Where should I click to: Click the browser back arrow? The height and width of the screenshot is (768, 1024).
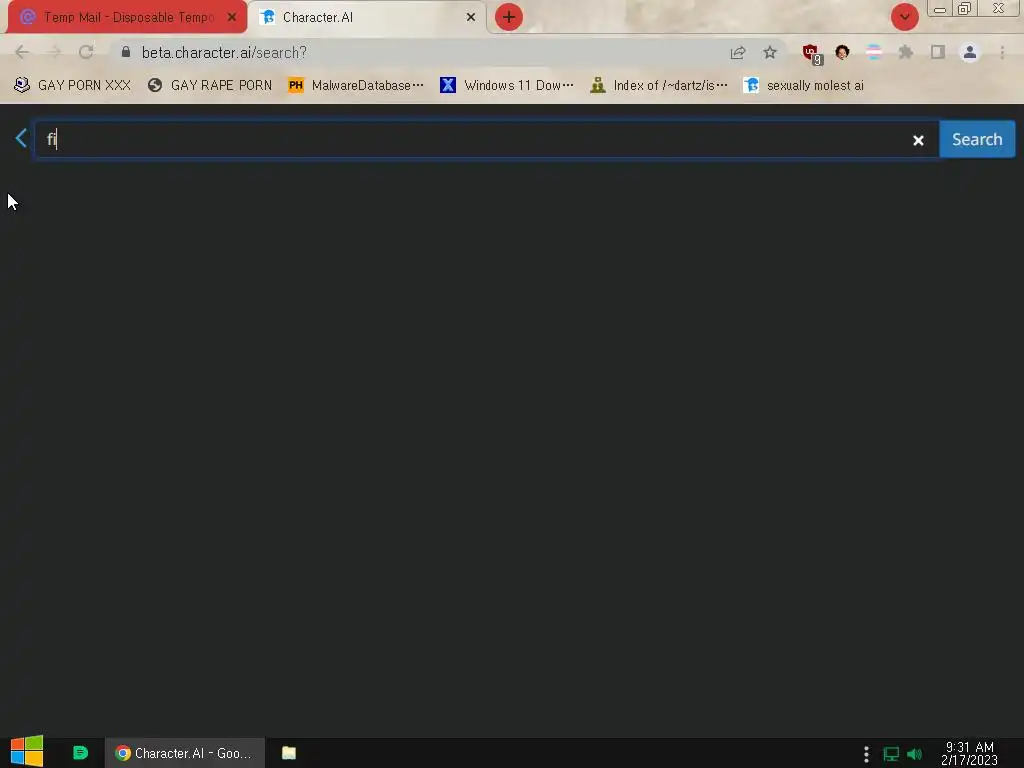22,52
